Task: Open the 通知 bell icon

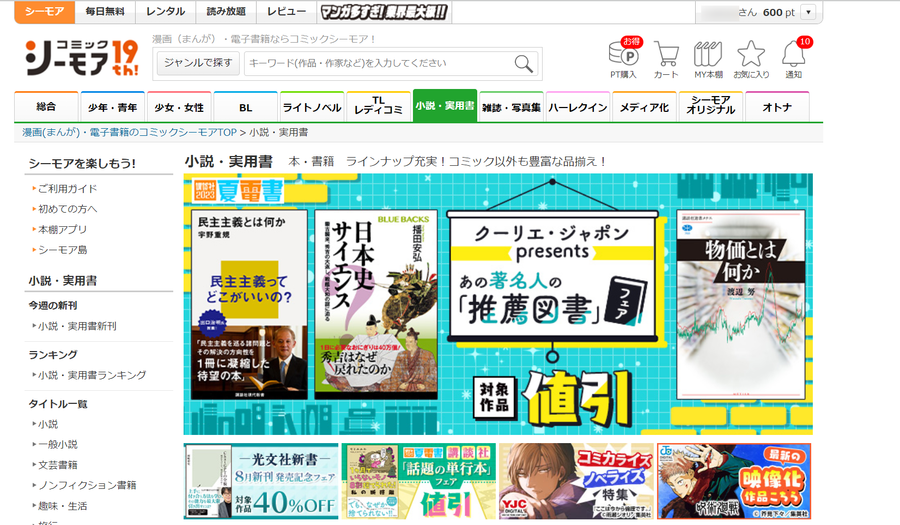Action: 793,58
